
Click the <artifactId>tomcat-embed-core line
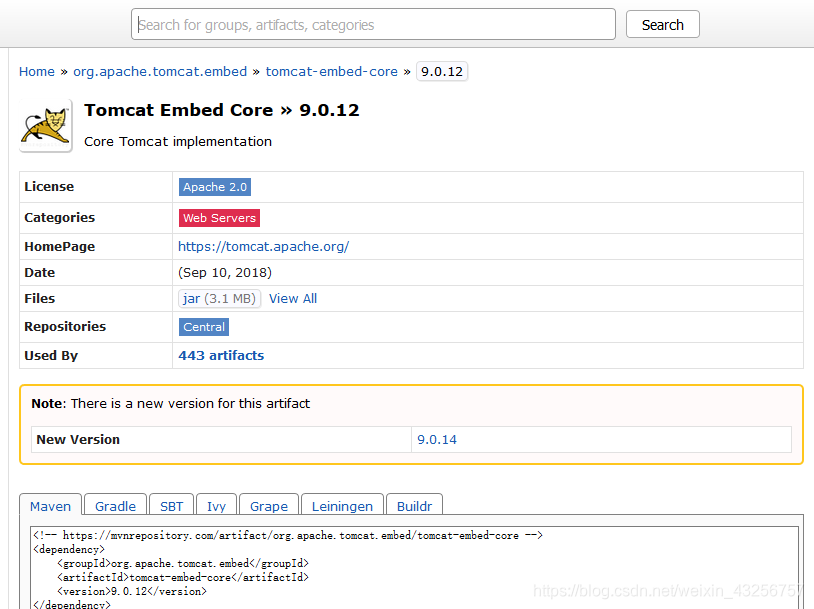pos(183,577)
